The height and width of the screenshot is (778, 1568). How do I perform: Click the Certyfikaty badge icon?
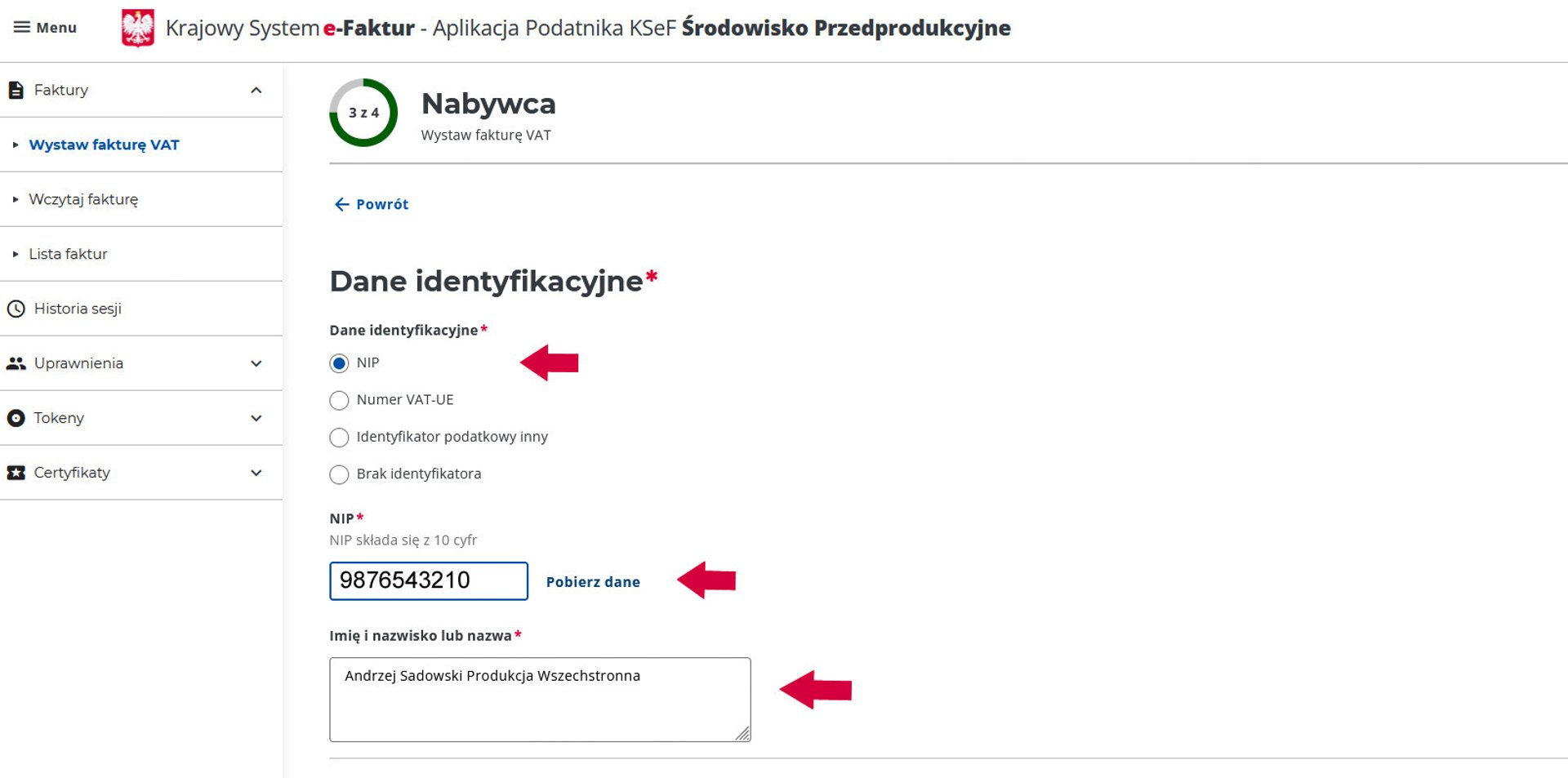coord(16,473)
